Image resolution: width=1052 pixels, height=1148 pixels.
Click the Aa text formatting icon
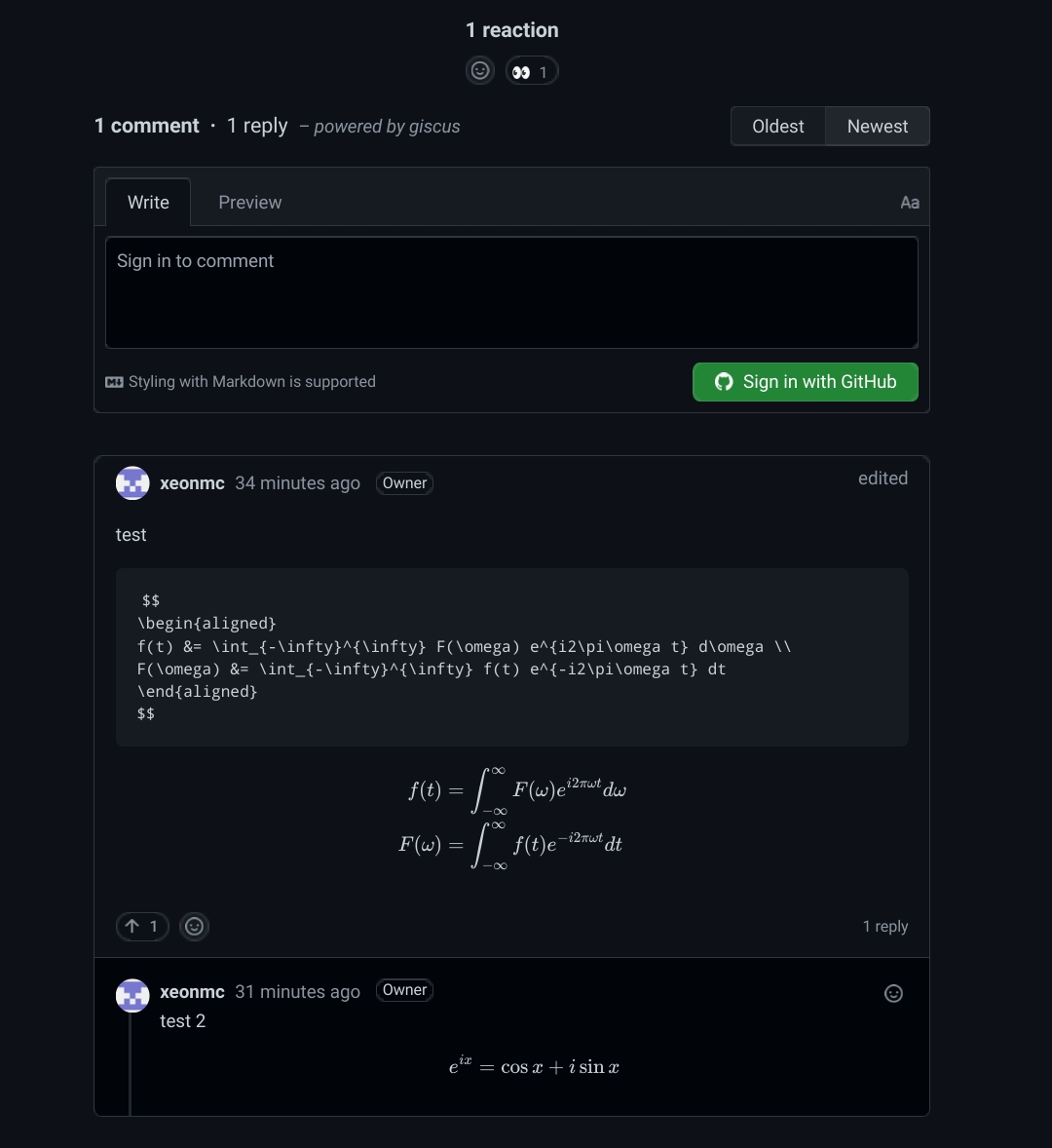pos(909,202)
